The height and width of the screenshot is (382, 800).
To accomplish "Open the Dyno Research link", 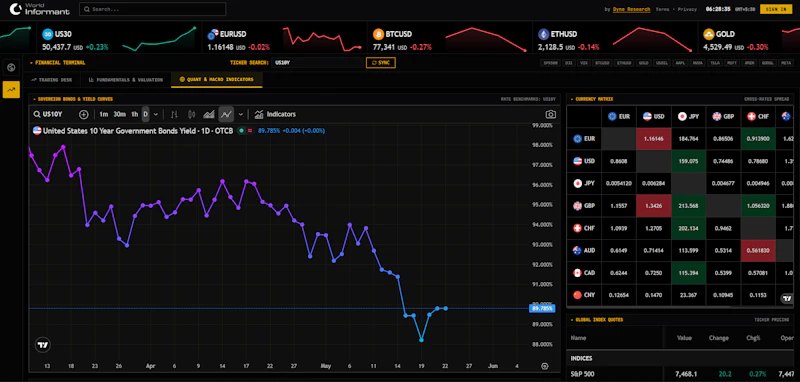I will pos(632,9).
